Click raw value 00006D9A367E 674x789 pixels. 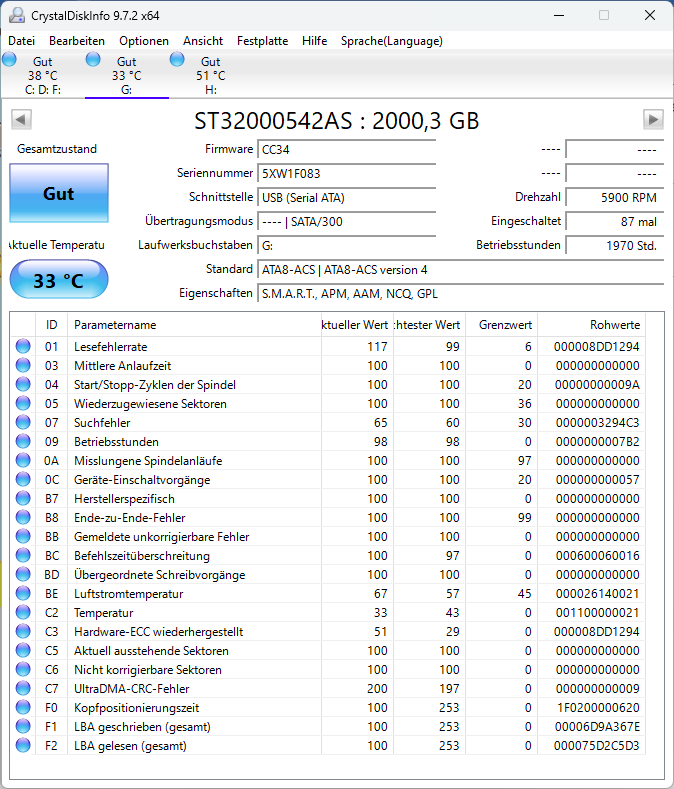[x=597, y=727]
